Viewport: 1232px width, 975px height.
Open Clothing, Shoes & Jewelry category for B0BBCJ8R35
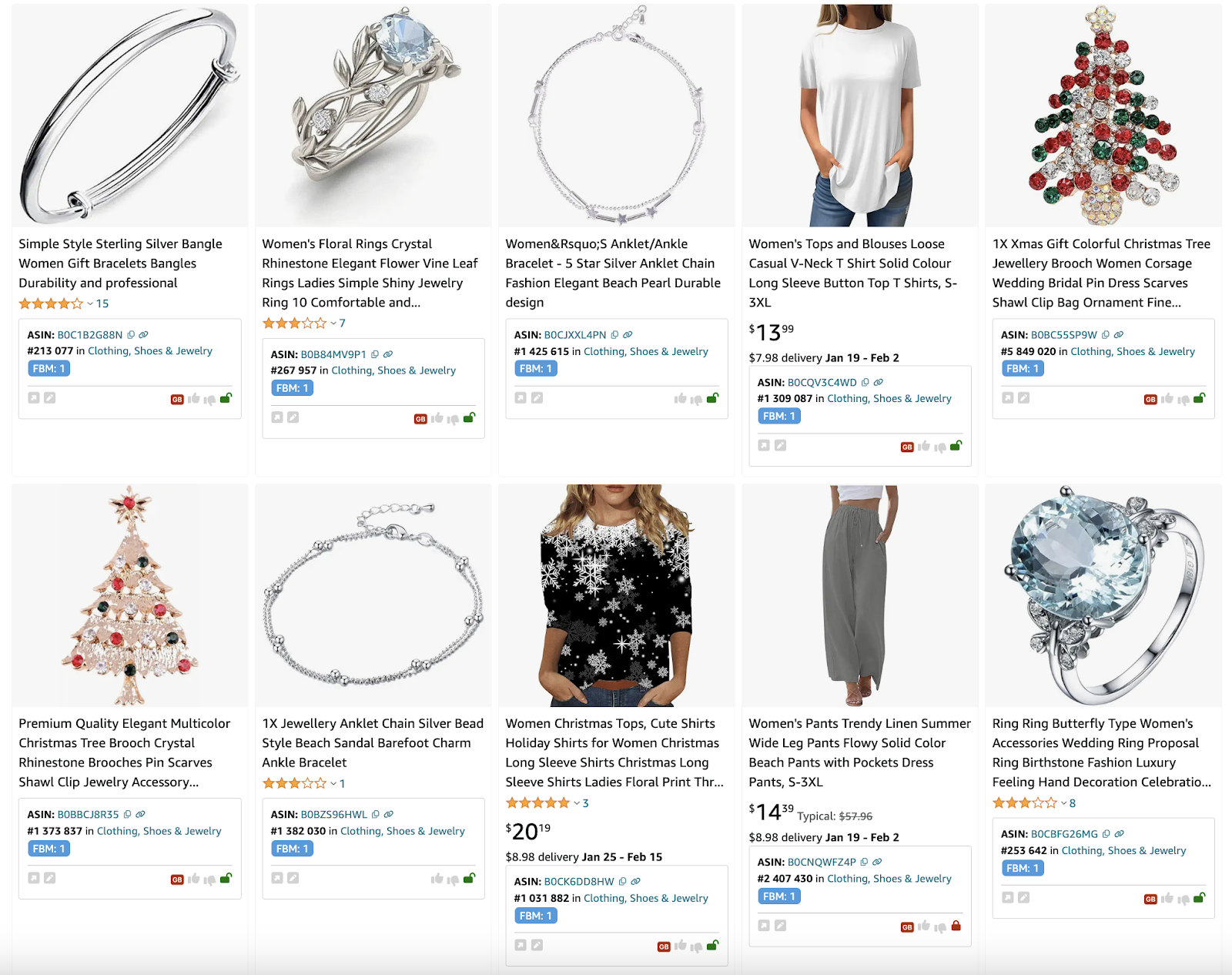coord(159,831)
